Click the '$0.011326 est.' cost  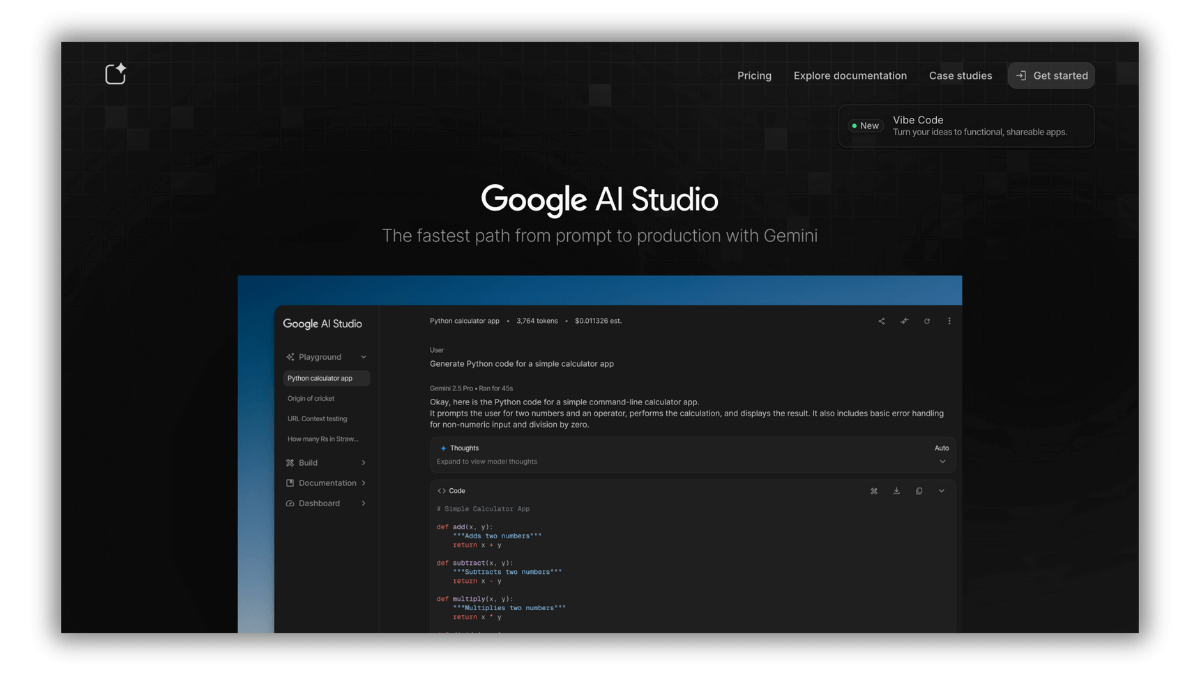597,321
